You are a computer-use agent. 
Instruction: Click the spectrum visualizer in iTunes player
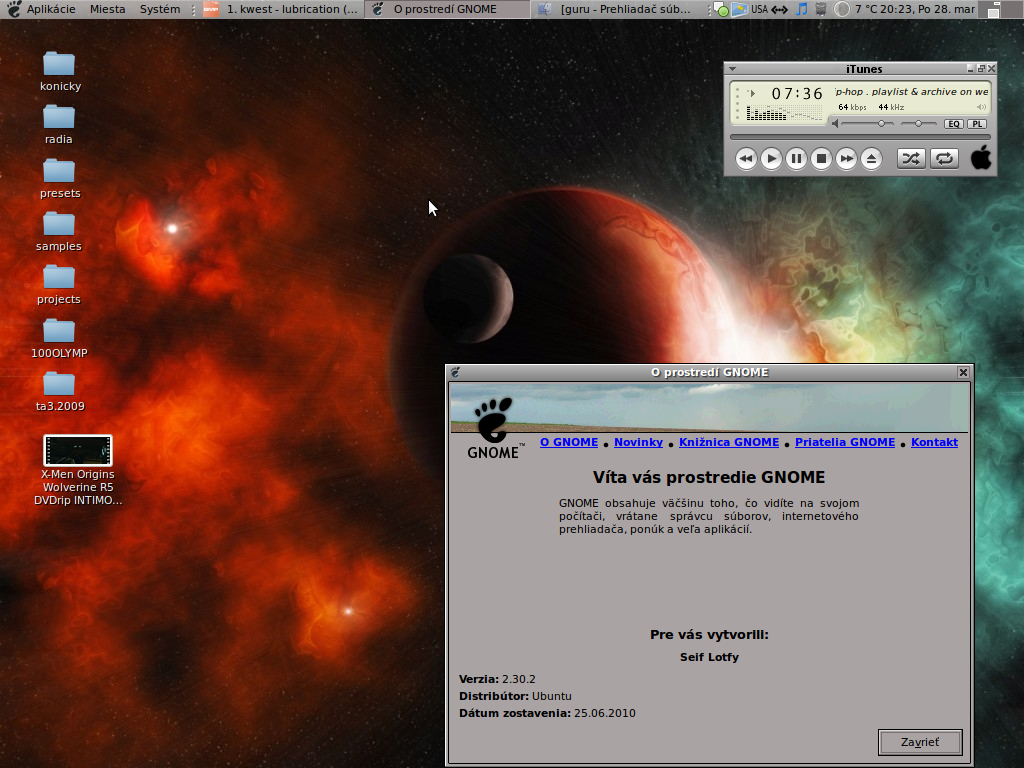[x=784, y=113]
